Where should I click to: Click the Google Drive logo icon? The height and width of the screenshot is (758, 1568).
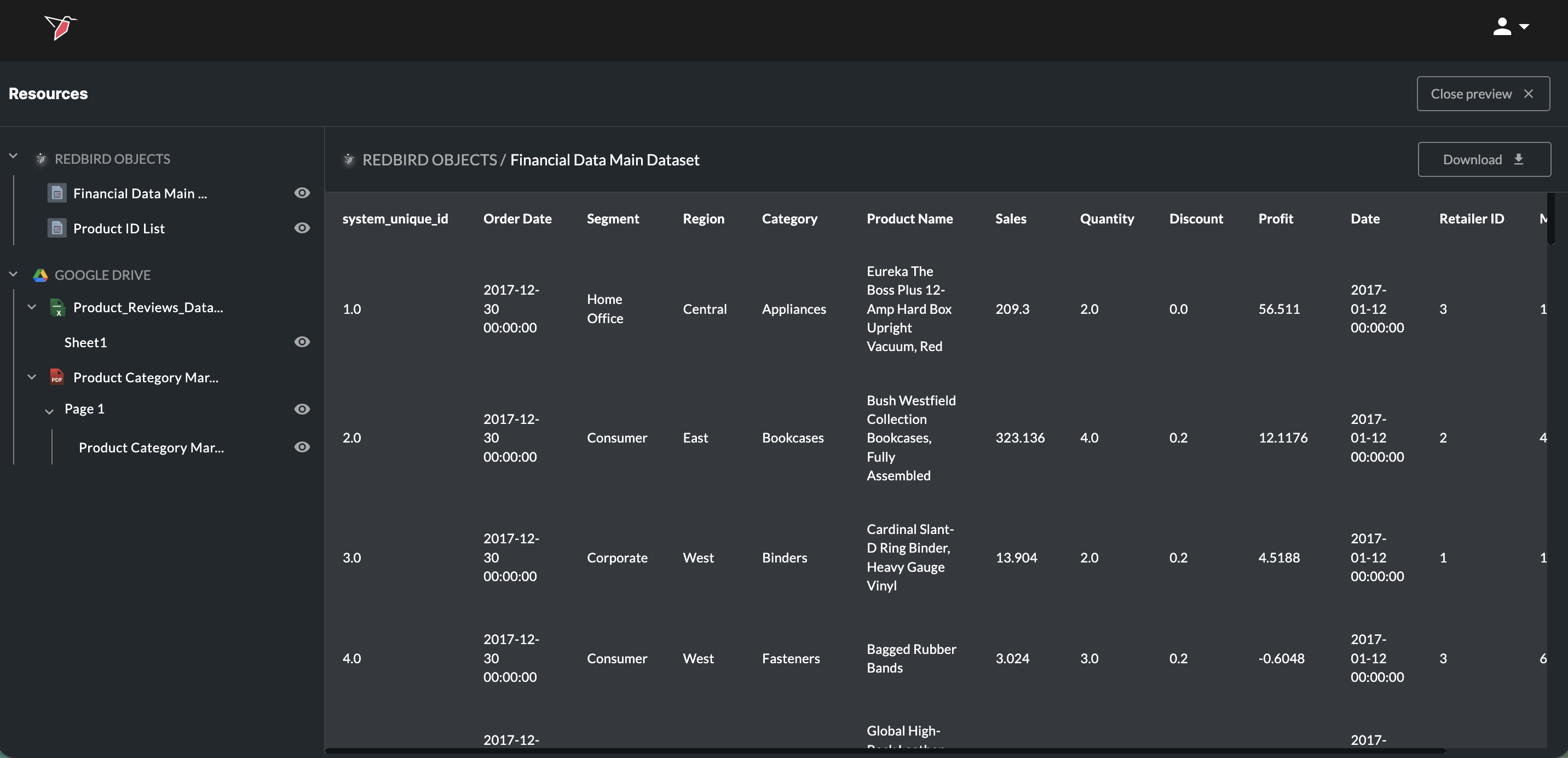[40, 275]
